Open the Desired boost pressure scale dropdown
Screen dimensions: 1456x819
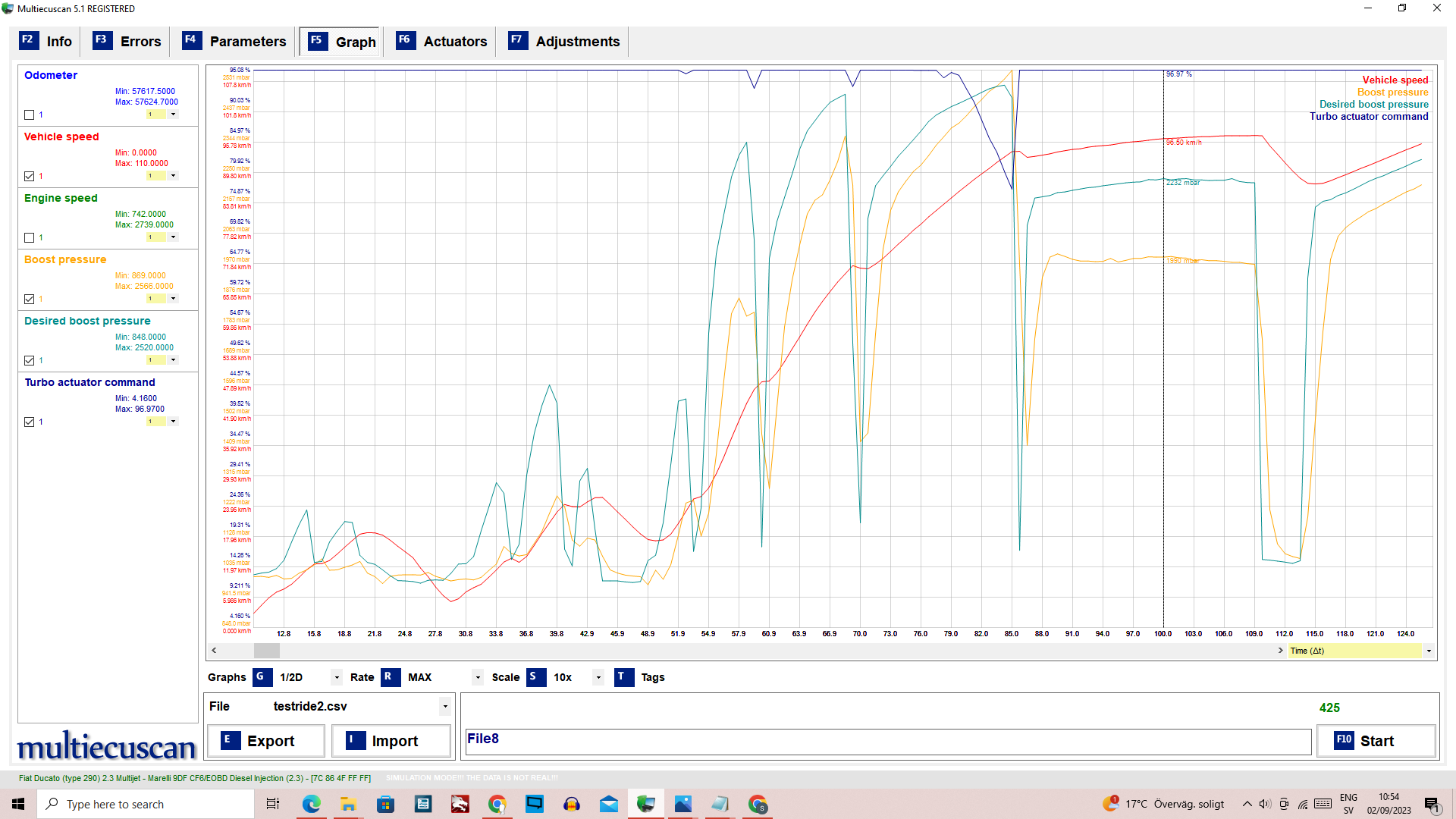[x=173, y=360]
